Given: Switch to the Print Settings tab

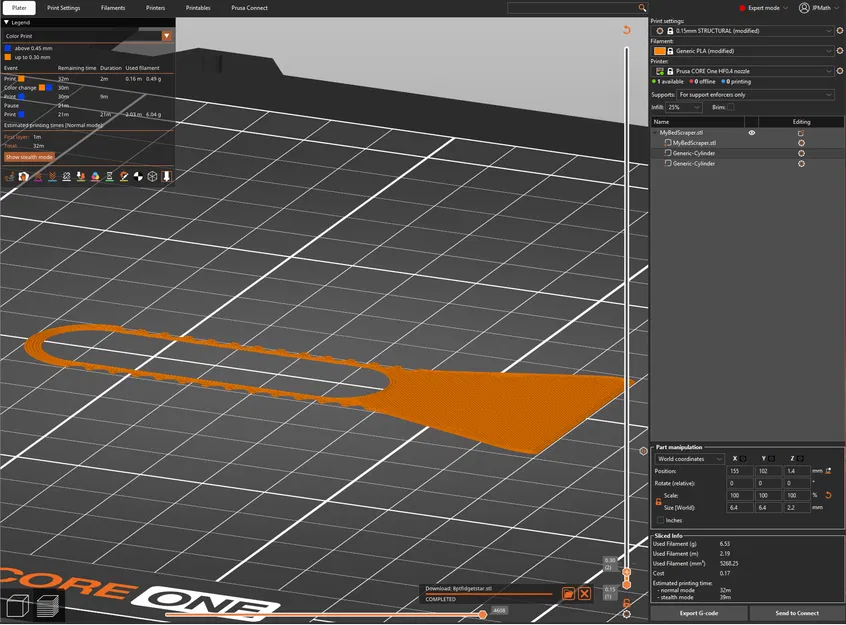Looking at the screenshot, I should point(63,7).
